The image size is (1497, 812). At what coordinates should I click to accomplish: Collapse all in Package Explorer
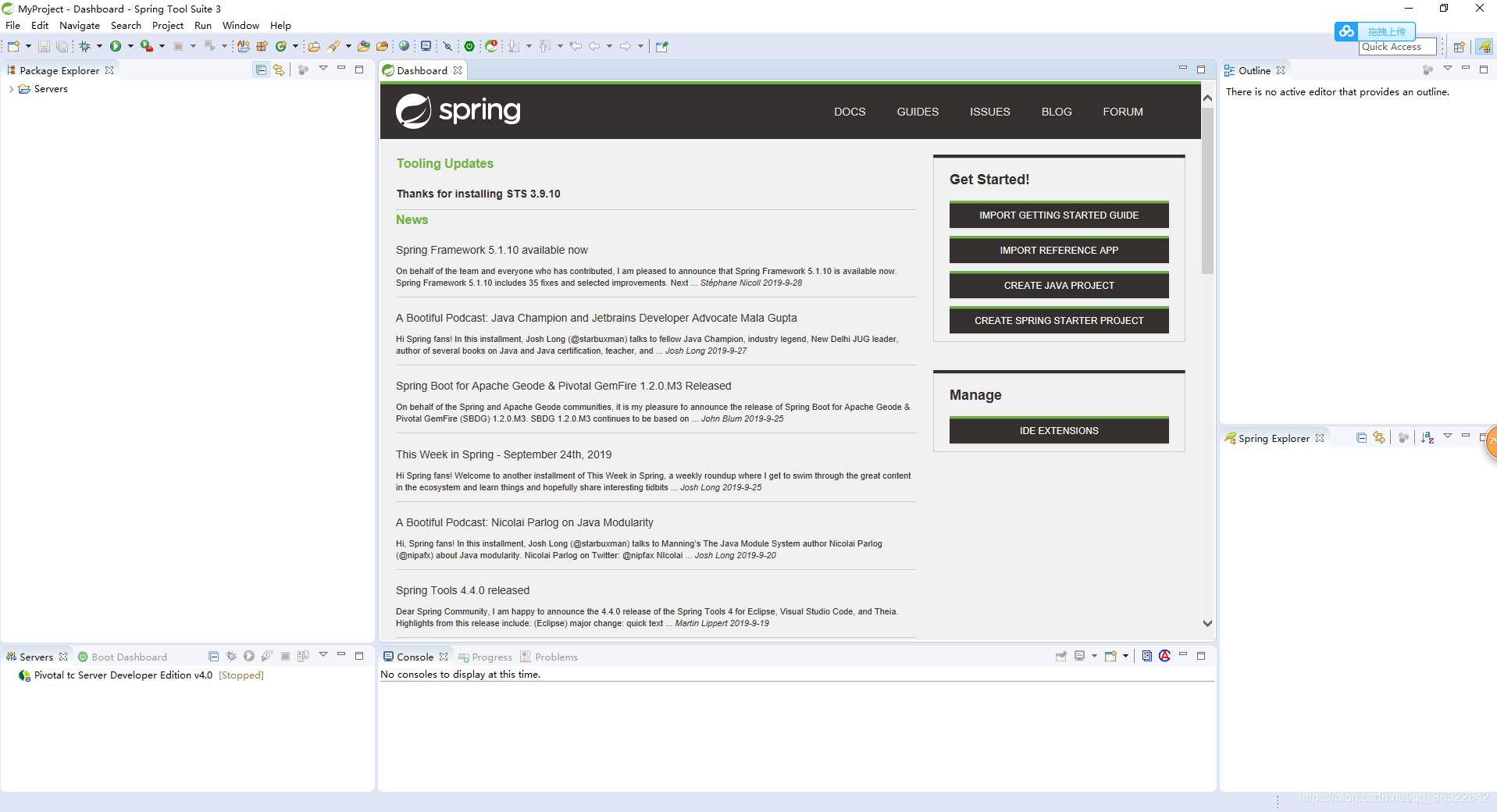click(x=261, y=69)
